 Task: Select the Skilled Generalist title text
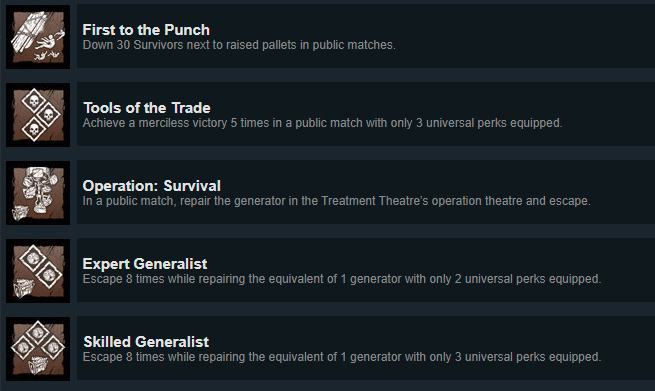click(146, 342)
